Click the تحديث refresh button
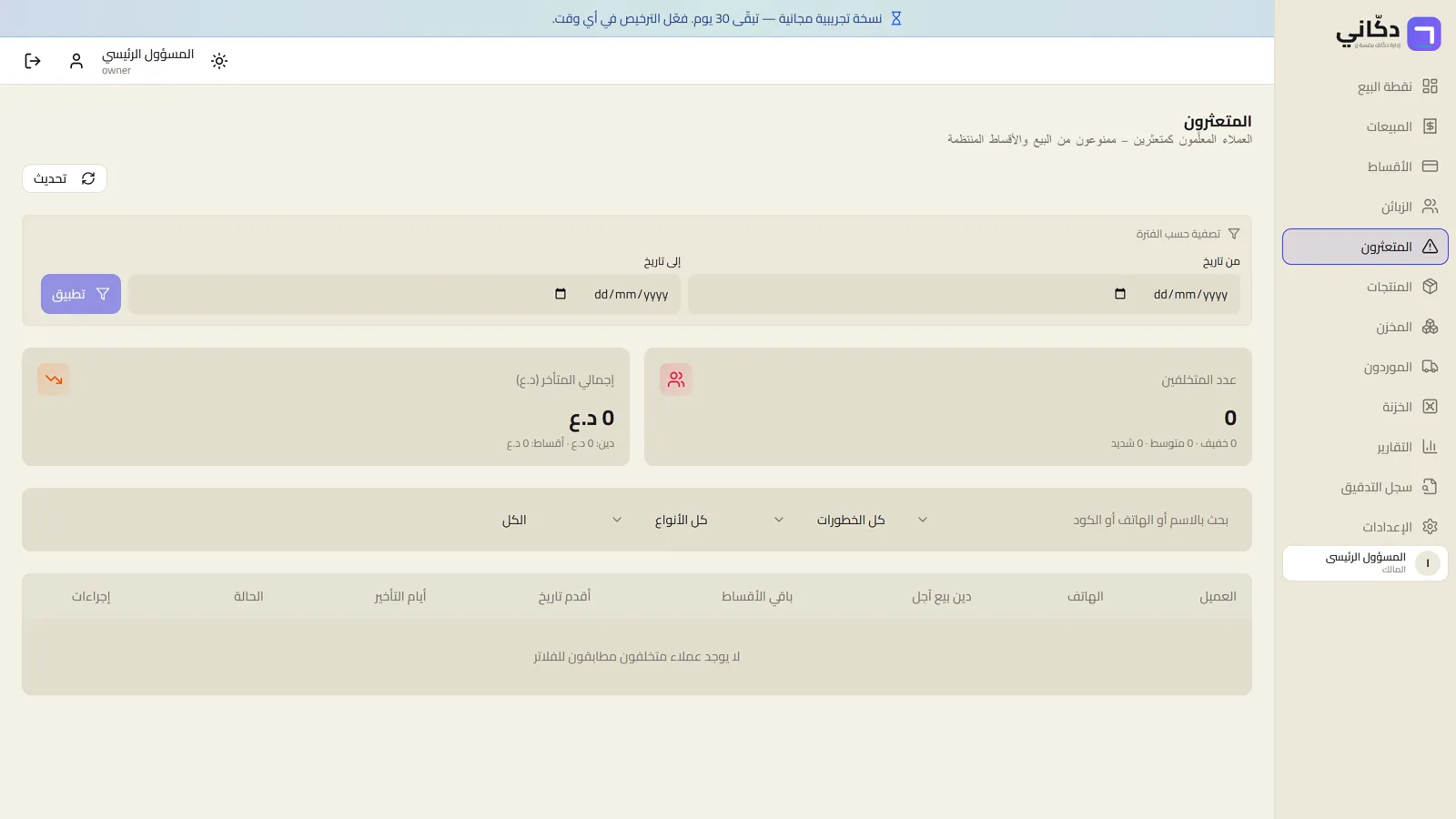 point(65,178)
